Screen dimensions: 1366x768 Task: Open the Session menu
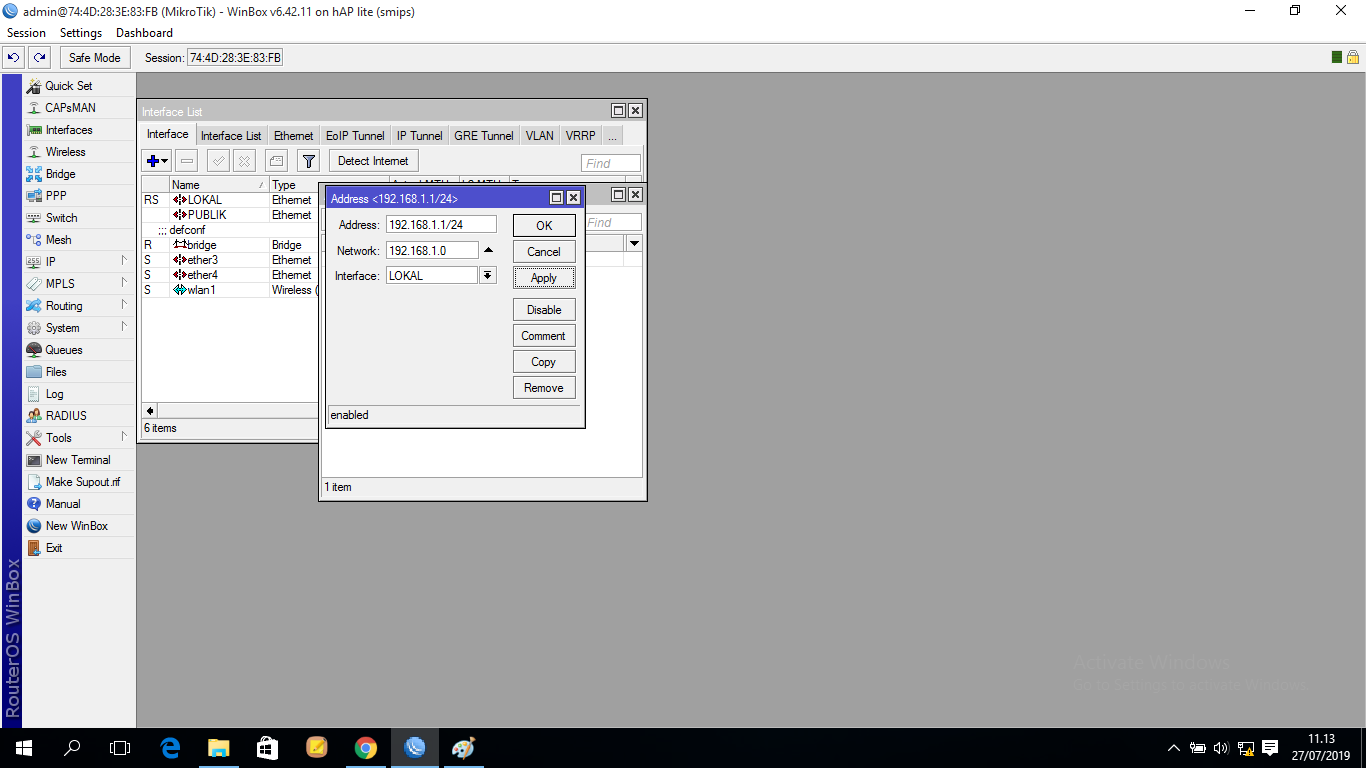[26, 33]
